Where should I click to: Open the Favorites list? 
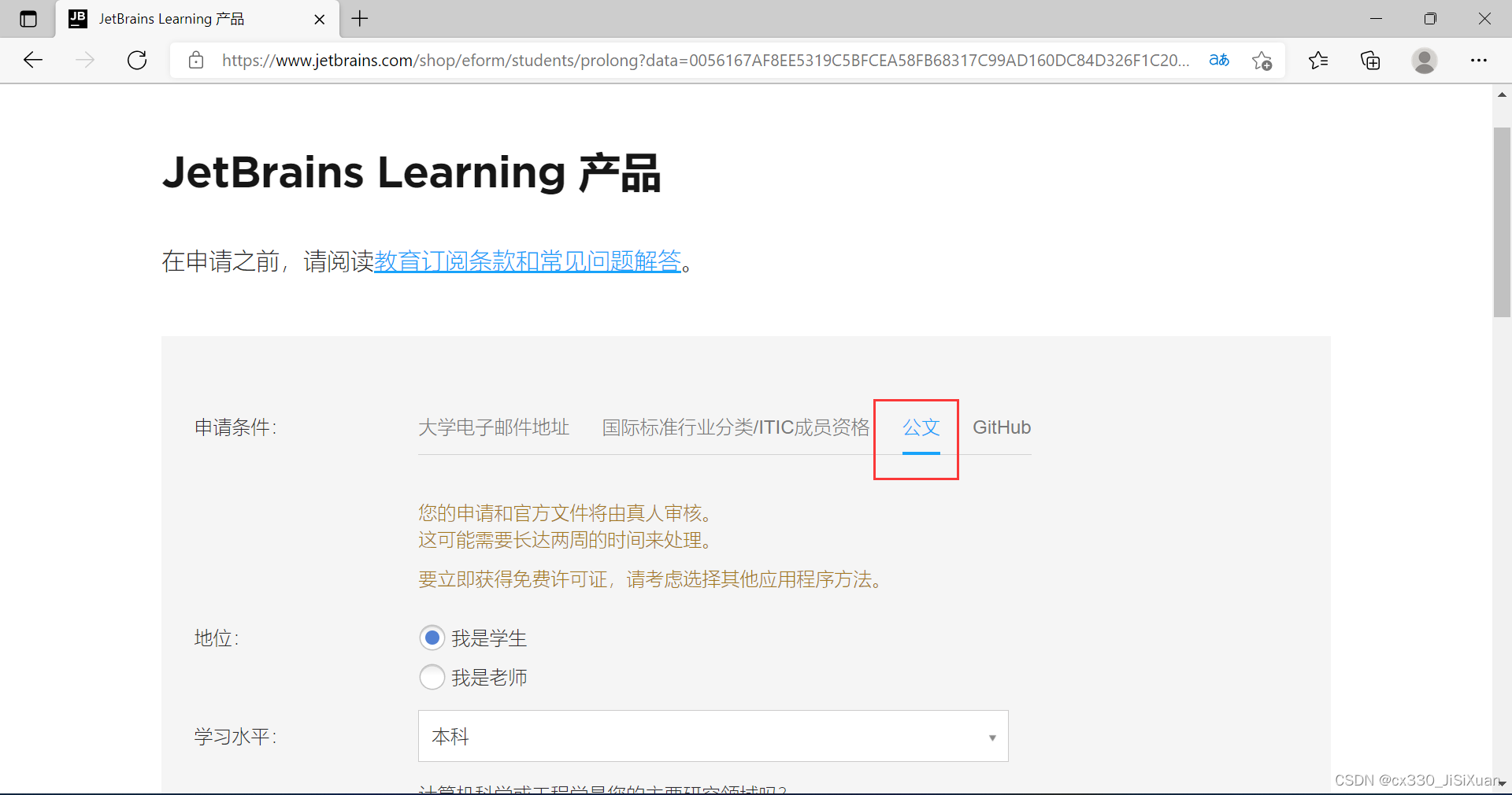tap(1318, 60)
